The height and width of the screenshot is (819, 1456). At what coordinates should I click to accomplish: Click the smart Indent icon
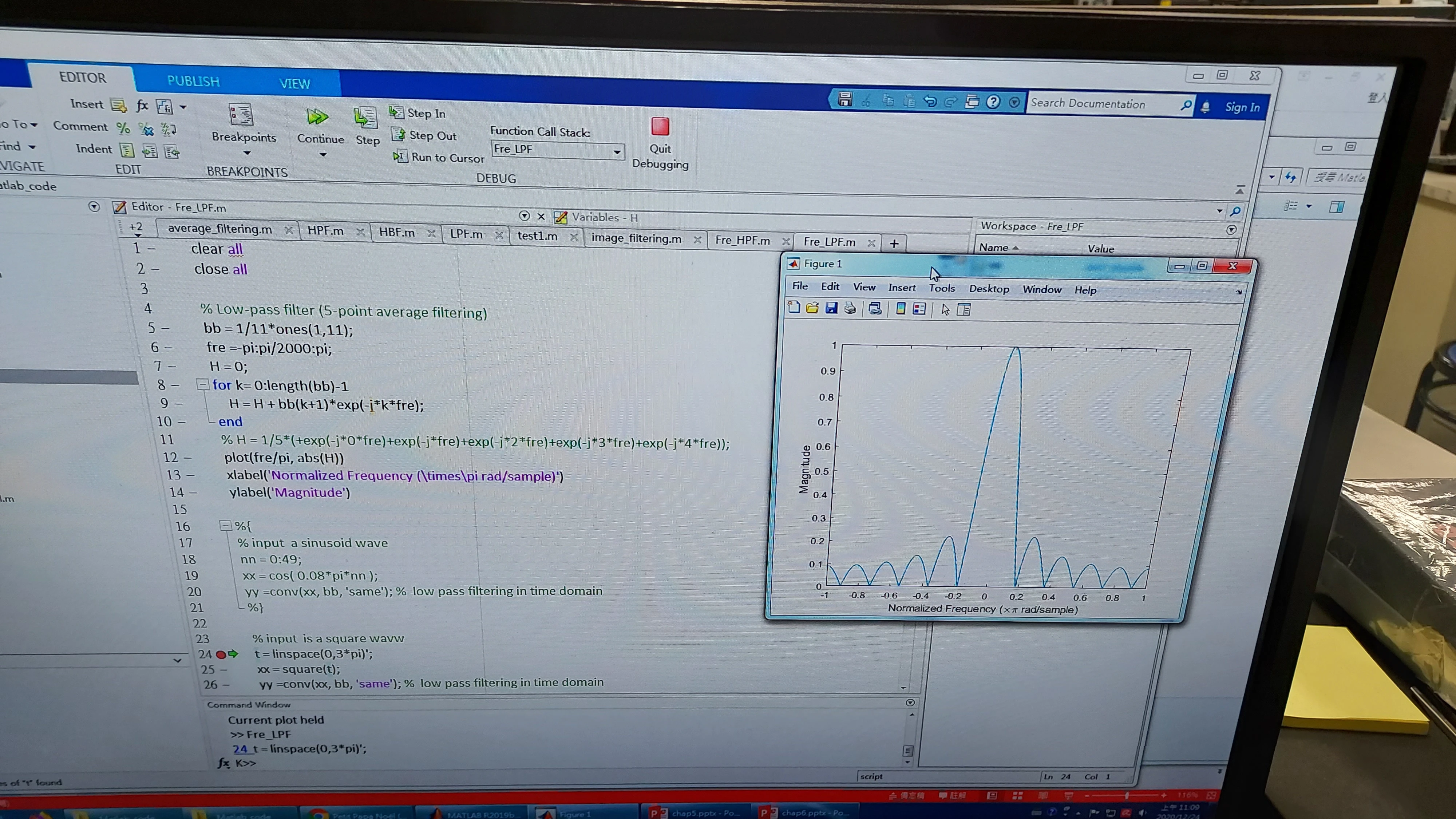127,150
